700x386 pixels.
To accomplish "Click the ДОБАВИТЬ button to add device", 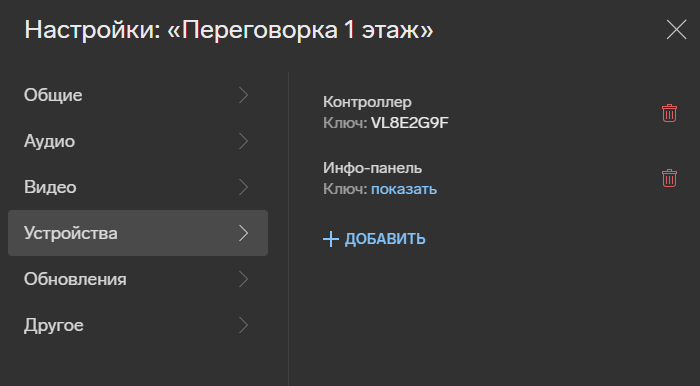I will (374, 239).
